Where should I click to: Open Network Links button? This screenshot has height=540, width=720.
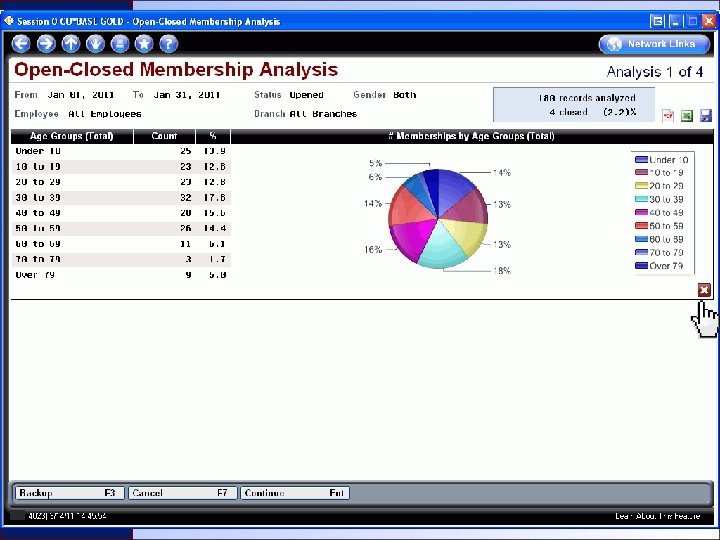[654, 44]
